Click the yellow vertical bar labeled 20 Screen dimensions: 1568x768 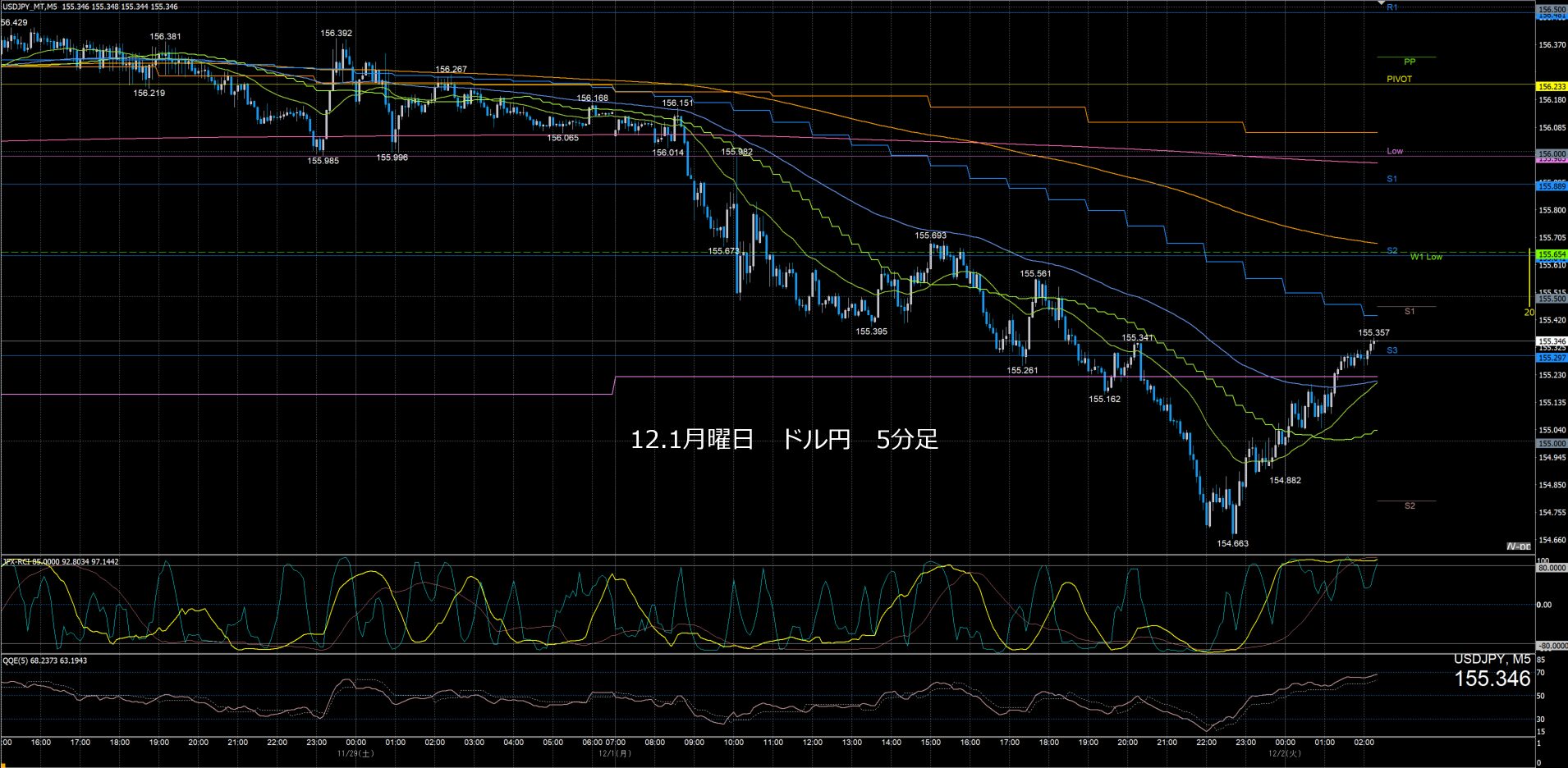(x=1529, y=279)
